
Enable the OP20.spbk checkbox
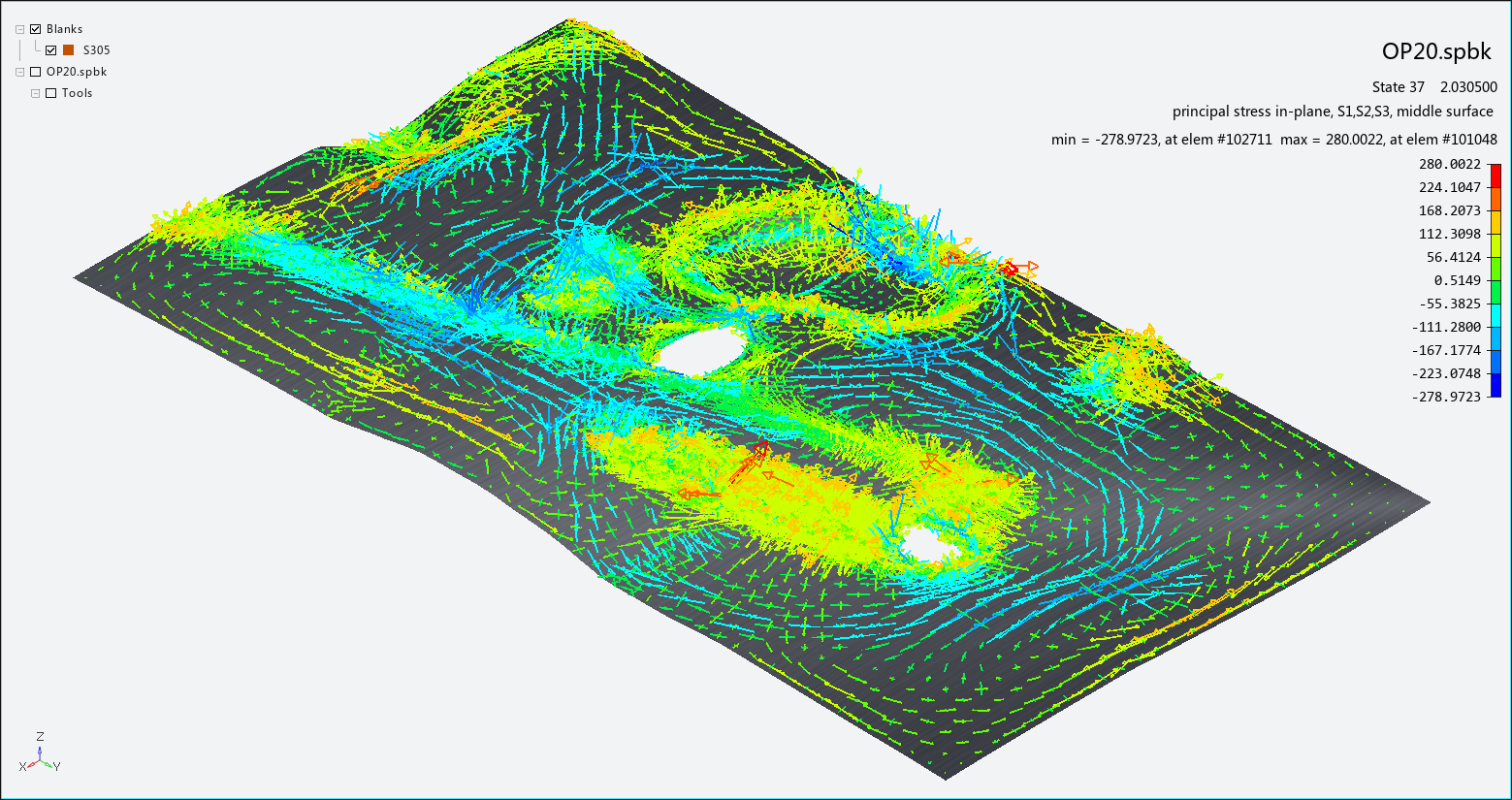coord(37,72)
